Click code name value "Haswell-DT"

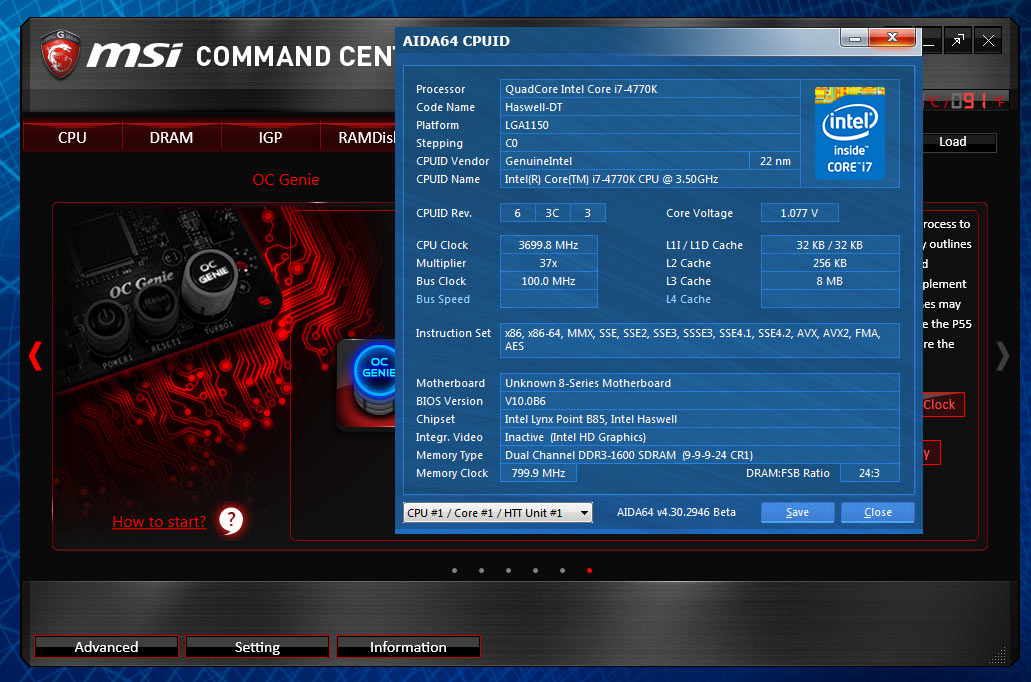(650, 107)
